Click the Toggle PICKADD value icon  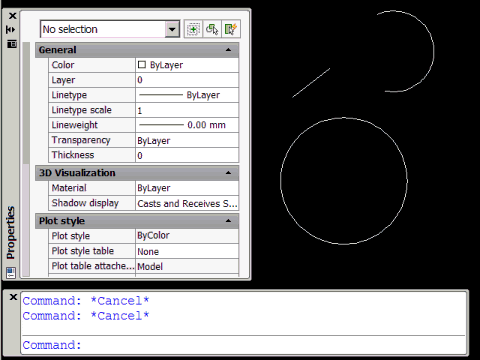(x=193, y=29)
